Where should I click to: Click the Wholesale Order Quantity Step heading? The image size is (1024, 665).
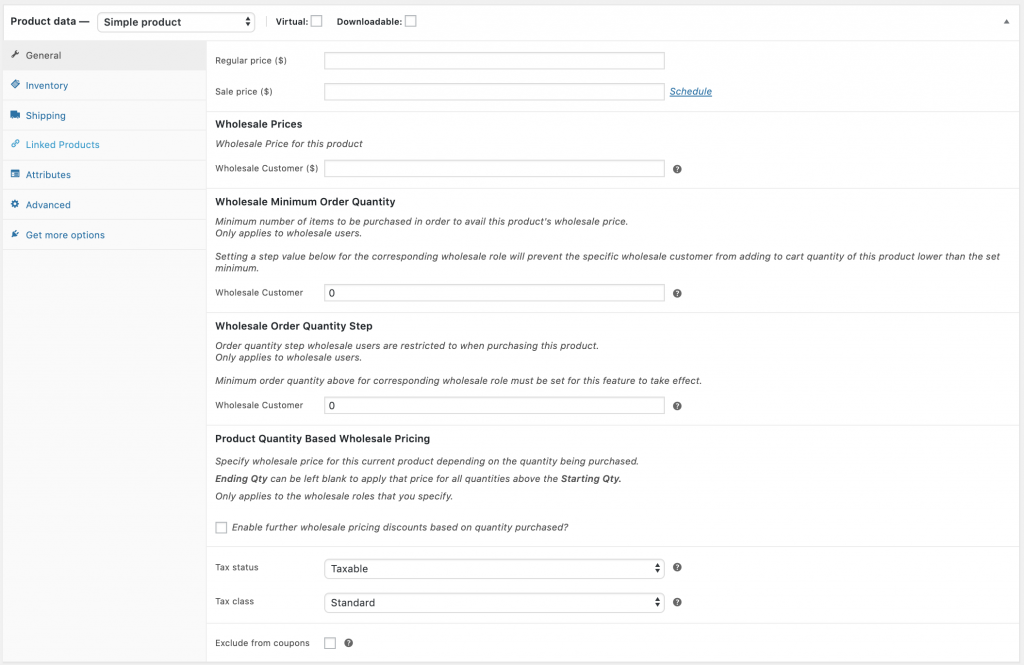294,326
